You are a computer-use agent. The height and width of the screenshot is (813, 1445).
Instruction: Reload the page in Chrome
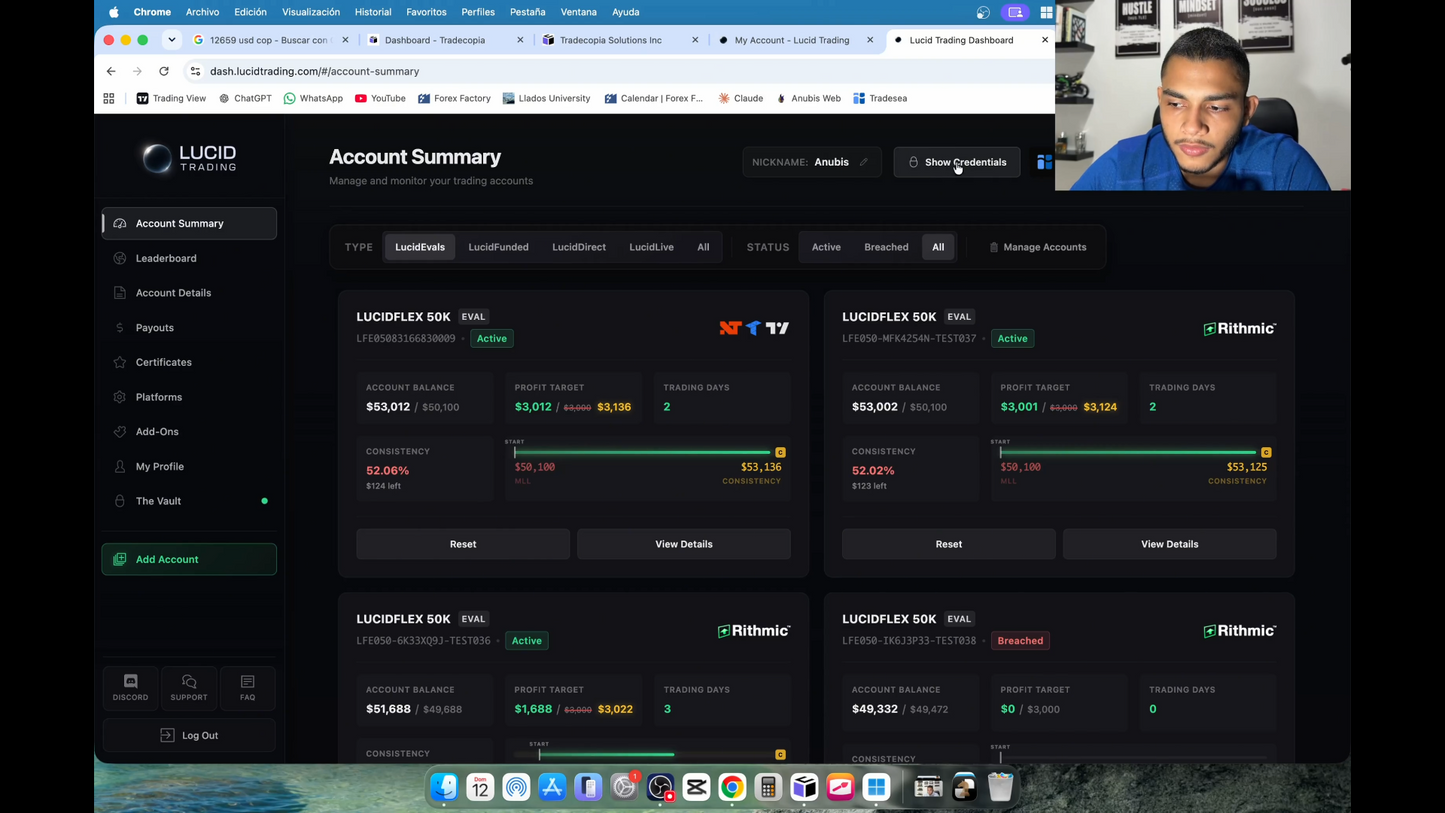coord(164,71)
